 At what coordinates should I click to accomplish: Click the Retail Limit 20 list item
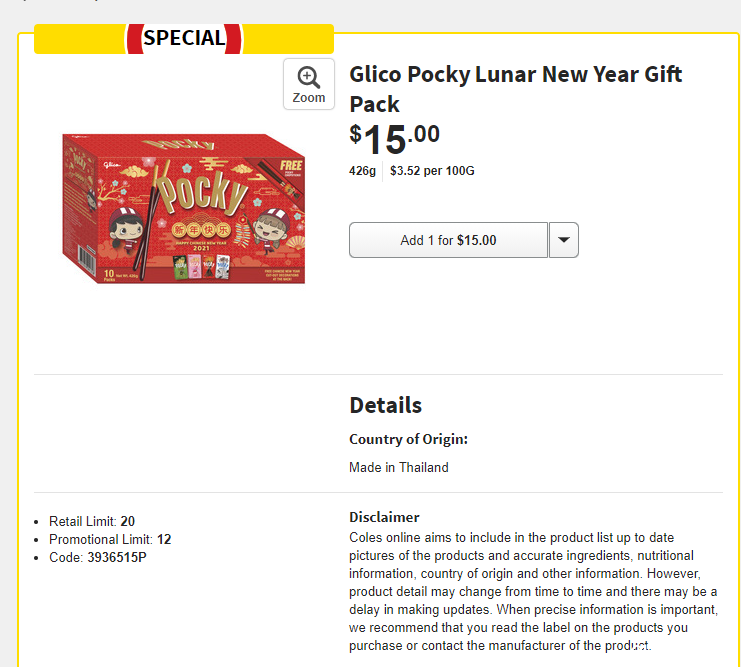[92, 521]
